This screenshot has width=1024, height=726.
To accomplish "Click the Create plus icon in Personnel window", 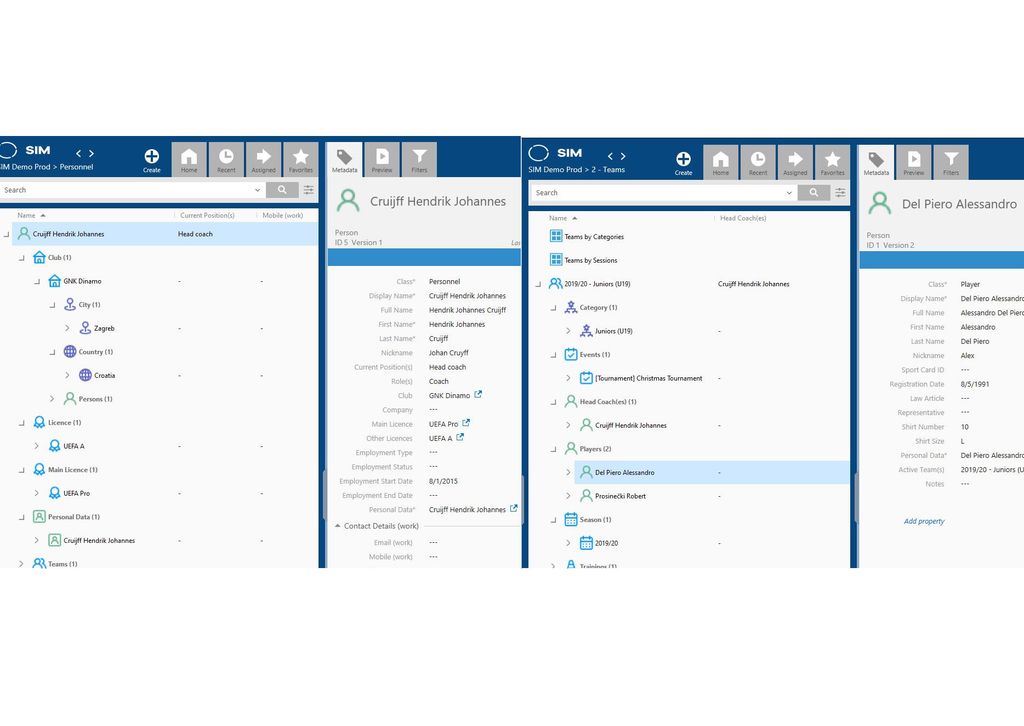I will click(x=151, y=157).
